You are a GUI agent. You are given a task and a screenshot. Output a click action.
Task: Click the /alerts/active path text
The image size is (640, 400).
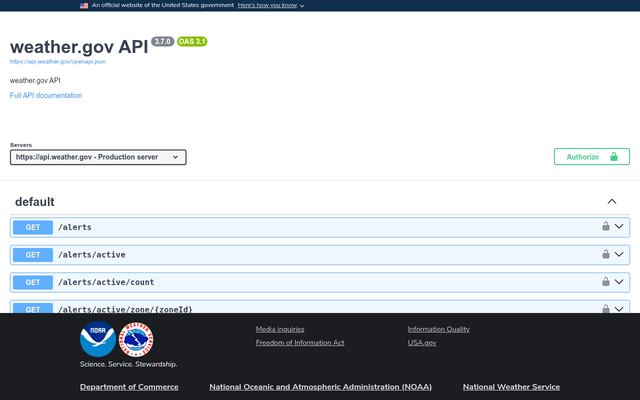(92, 255)
